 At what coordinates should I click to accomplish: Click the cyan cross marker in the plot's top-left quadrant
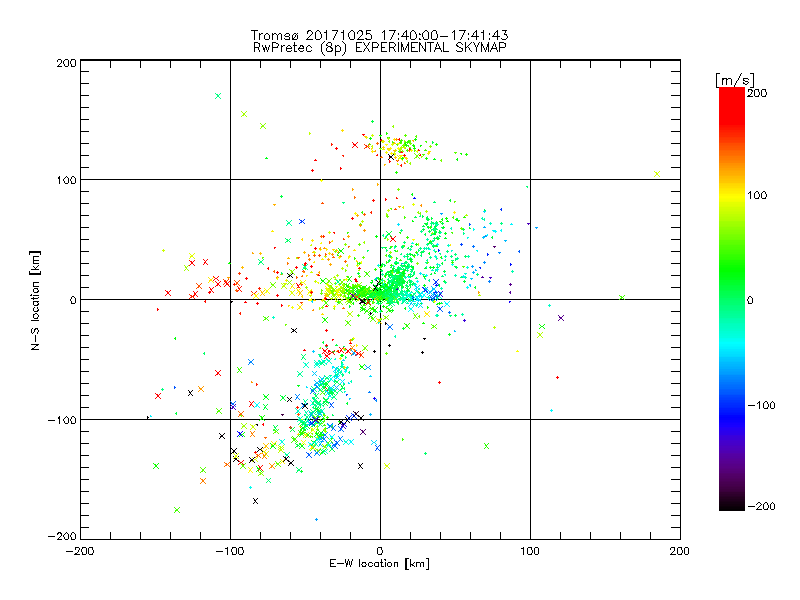[218, 96]
